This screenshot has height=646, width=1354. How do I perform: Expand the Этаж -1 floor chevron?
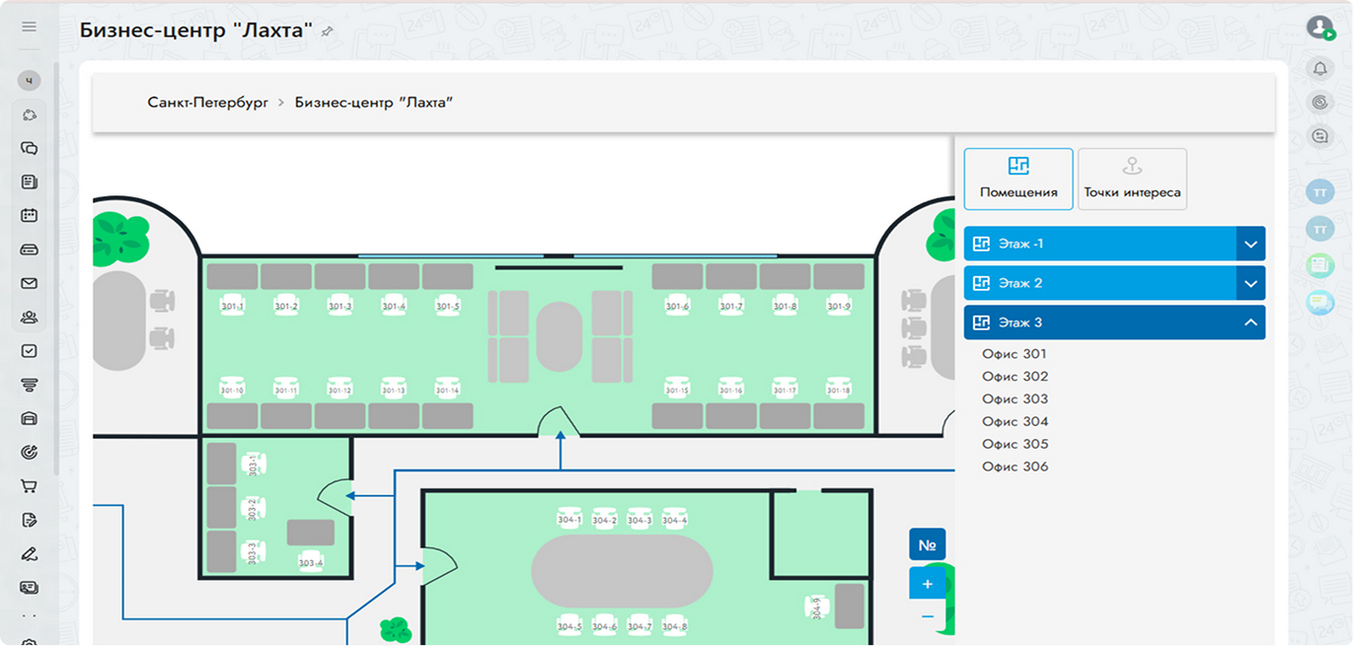pyautogui.click(x=1251, y=244)
